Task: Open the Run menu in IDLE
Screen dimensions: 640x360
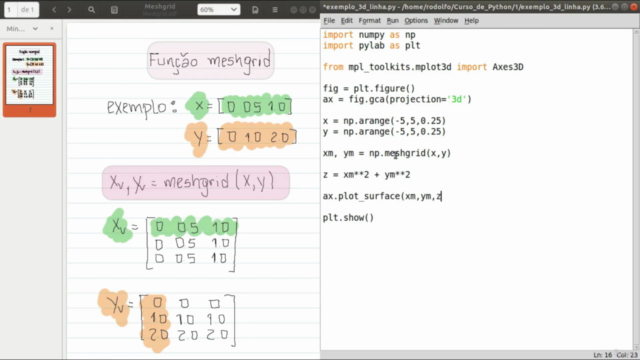Action: coord(392,20)
